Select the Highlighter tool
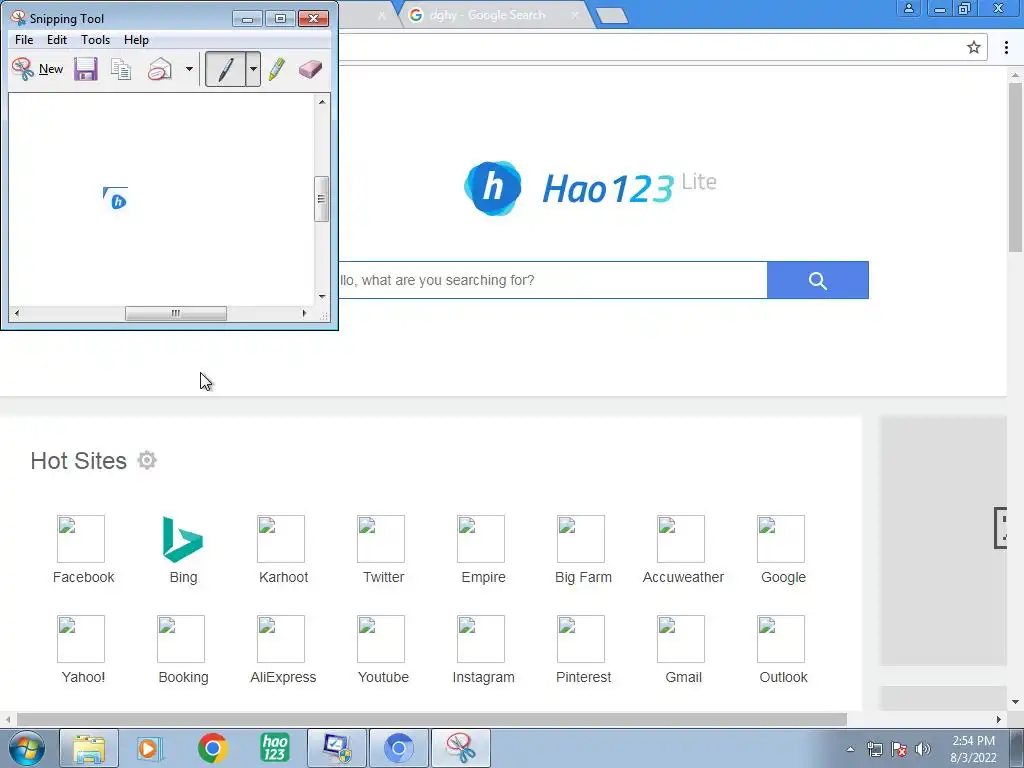This screenshot has width=1024, height=768. (277, 69)
